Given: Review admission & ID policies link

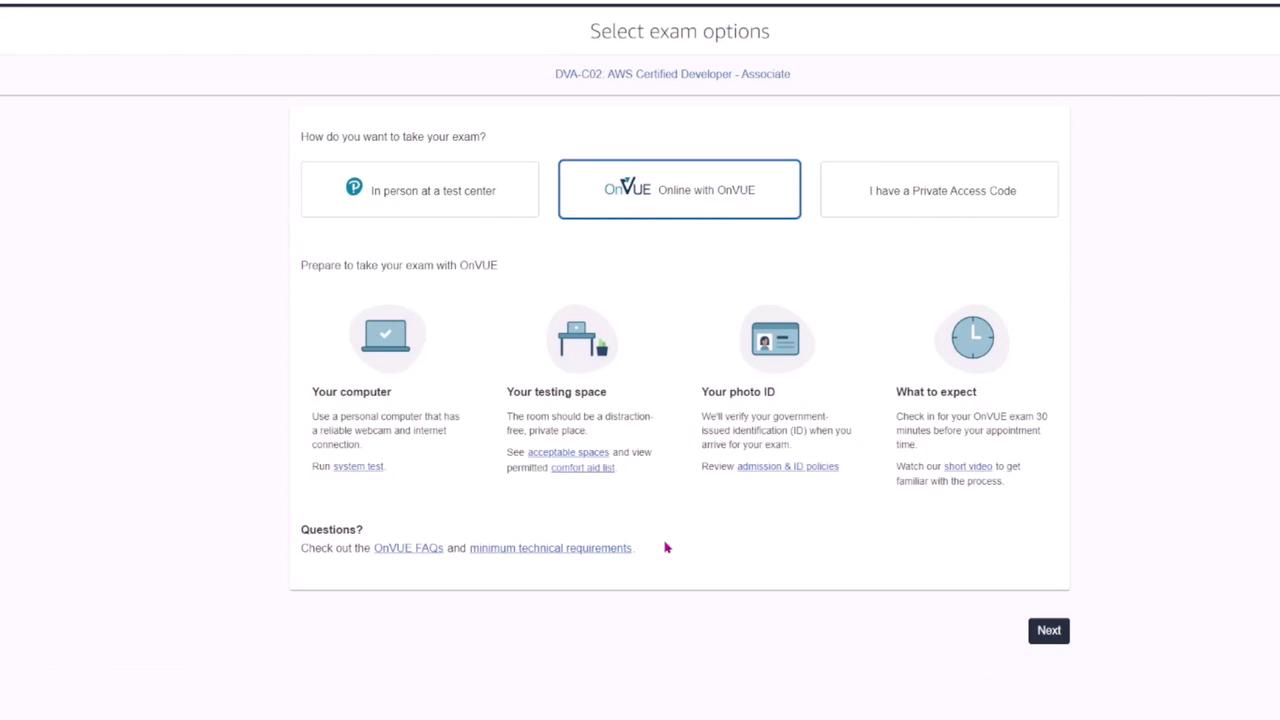Looking at the screenshot, I should [x=788, y=466].
